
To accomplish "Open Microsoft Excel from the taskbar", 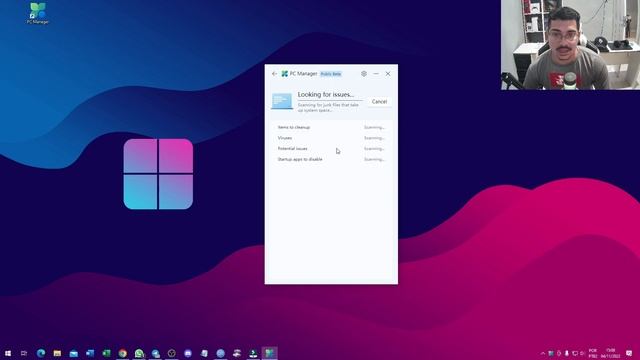I will [106, 353].
